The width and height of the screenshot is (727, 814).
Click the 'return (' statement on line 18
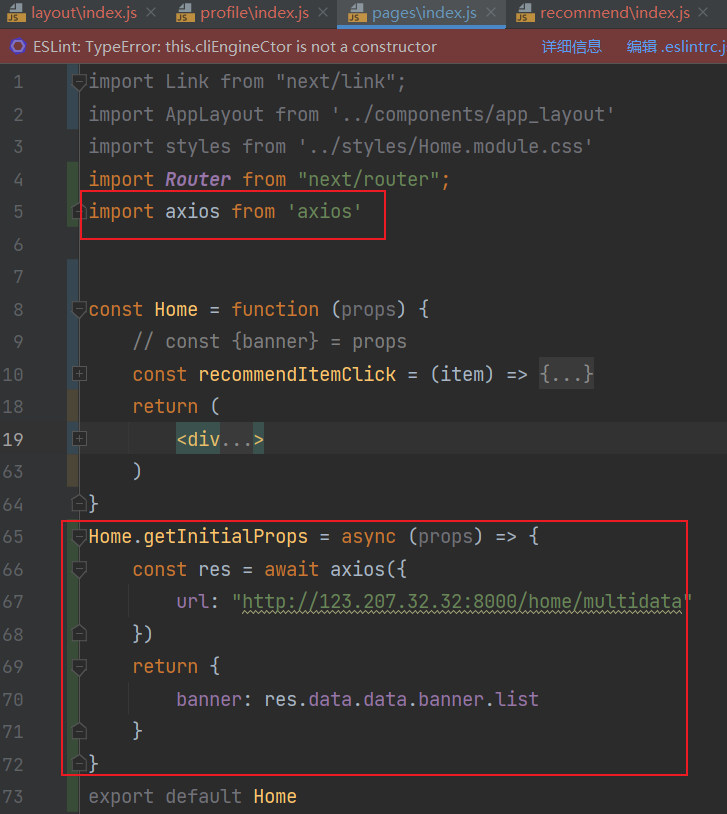click(176, 406)
